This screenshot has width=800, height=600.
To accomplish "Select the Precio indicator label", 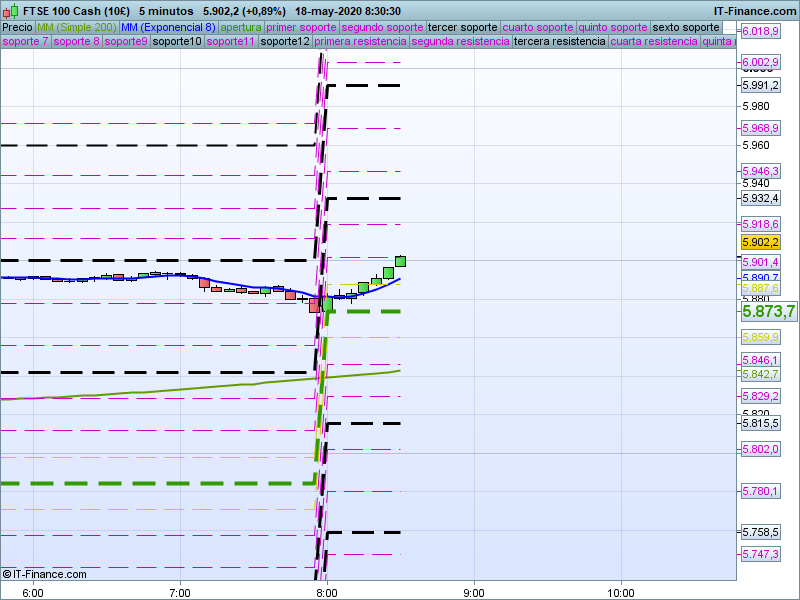I will 17,27.
